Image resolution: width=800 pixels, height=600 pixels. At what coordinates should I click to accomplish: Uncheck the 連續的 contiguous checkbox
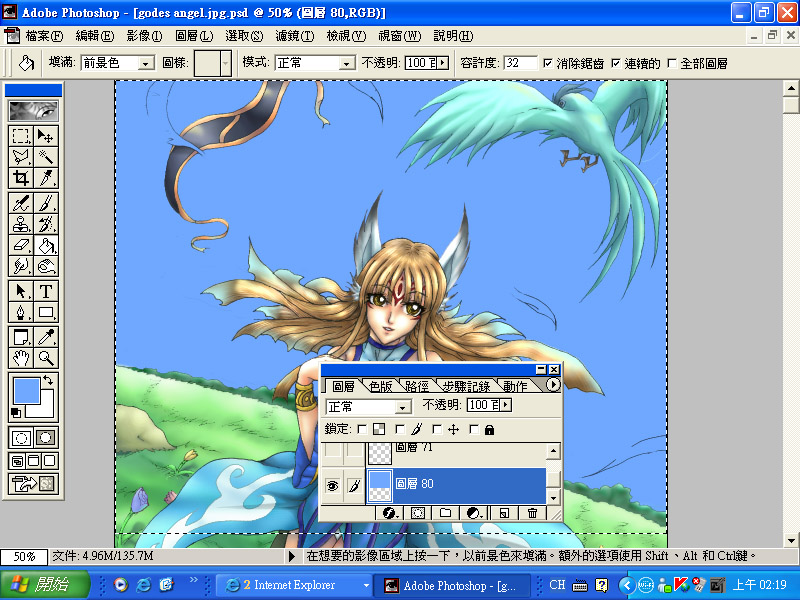pos(615,63)
